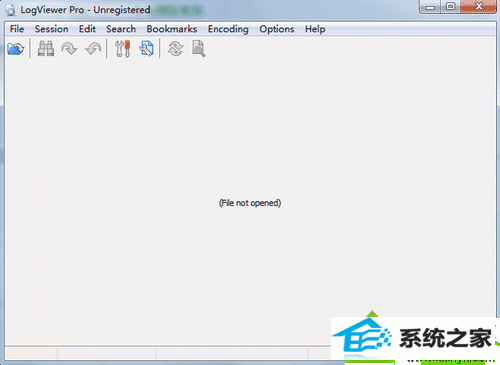Open the Search menu
The height and width of the screenshot is (365, 500).
coord(121,29)
